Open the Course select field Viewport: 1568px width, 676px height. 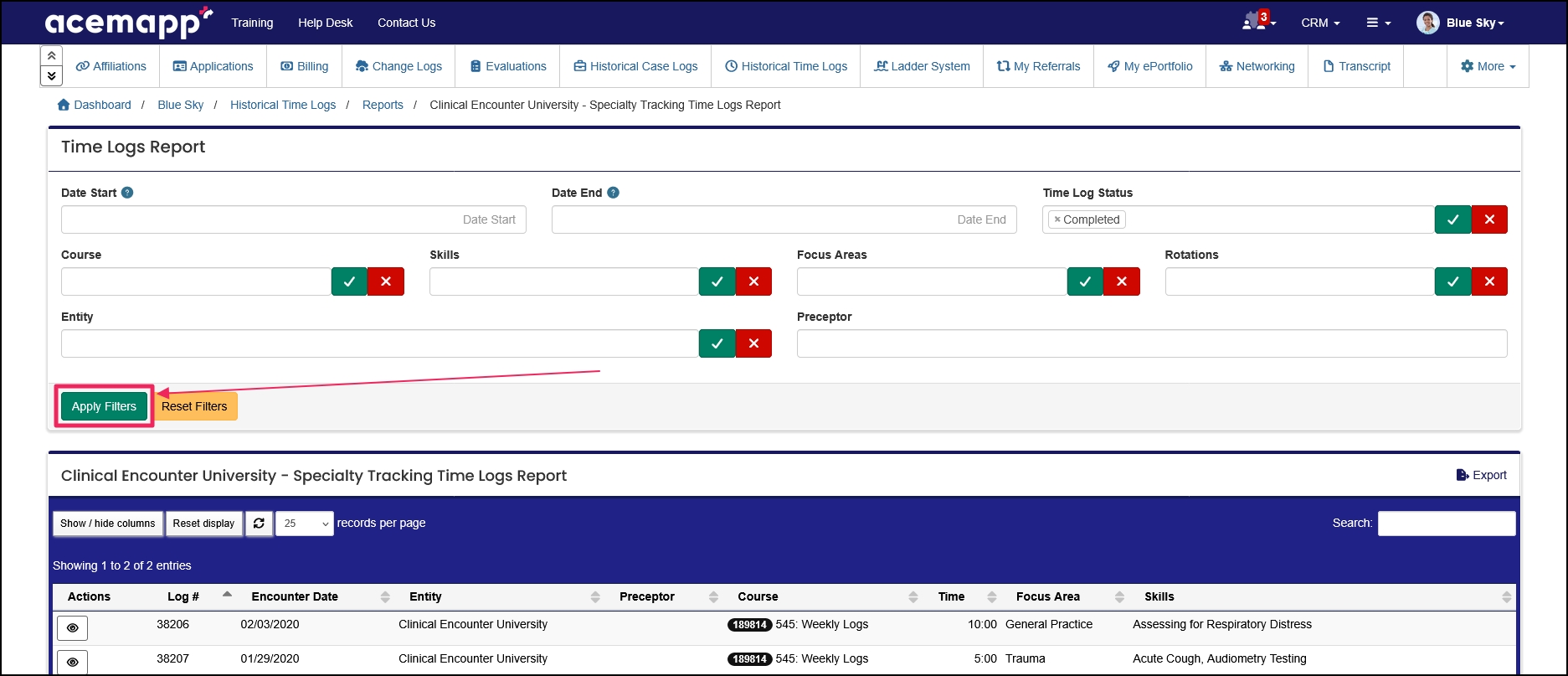pos(197,281)
